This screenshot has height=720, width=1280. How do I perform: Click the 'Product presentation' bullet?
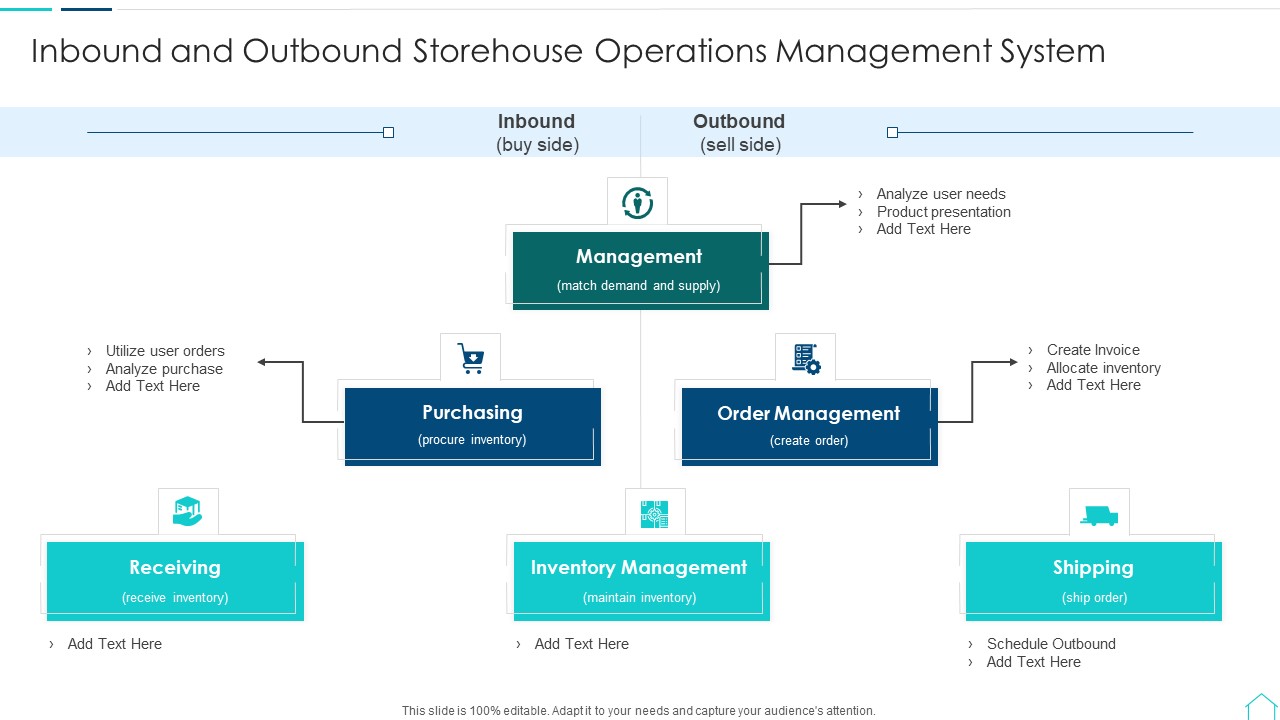pyautogui.click(x=944, y=212)
